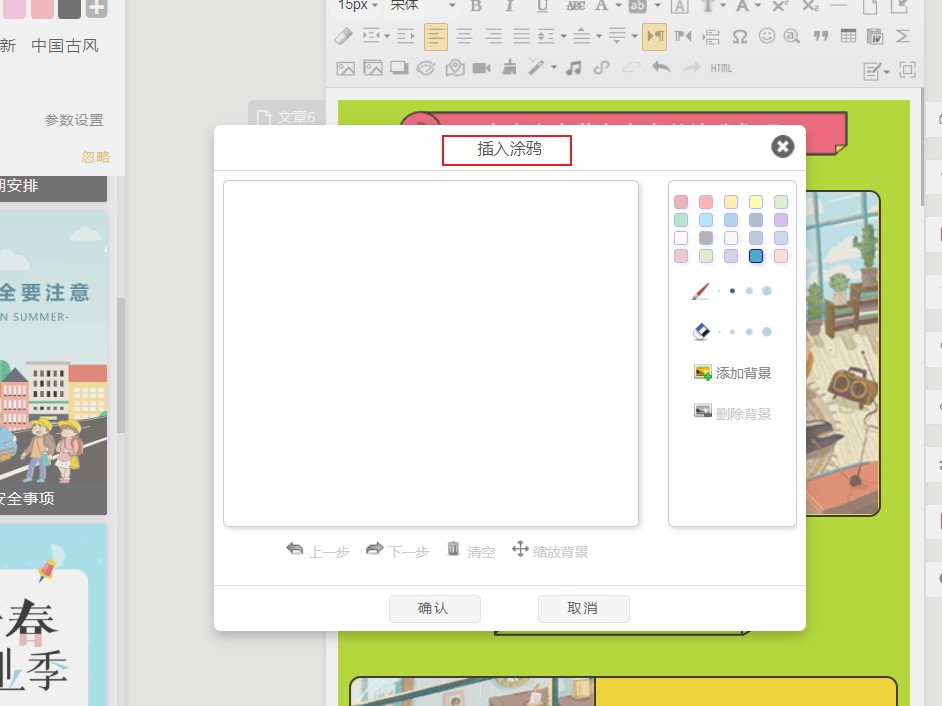Insert music with the note icon

pyautogui.click(x=573, y=68)
